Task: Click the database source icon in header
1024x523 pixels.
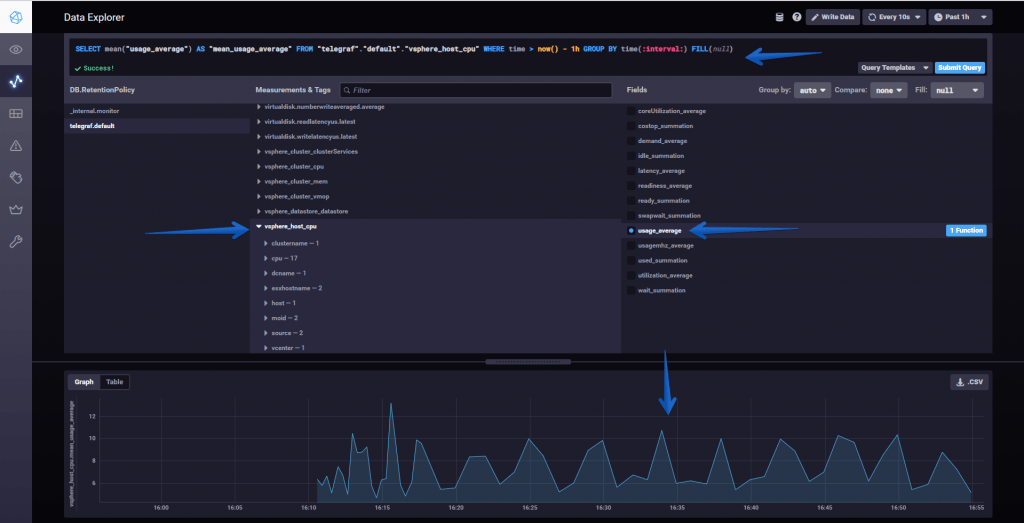Action: tap(779, 17)
